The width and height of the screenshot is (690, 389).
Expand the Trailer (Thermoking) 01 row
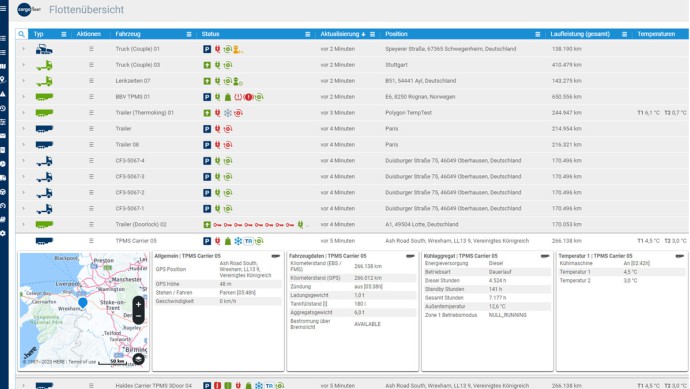click(x=23, y=113)
